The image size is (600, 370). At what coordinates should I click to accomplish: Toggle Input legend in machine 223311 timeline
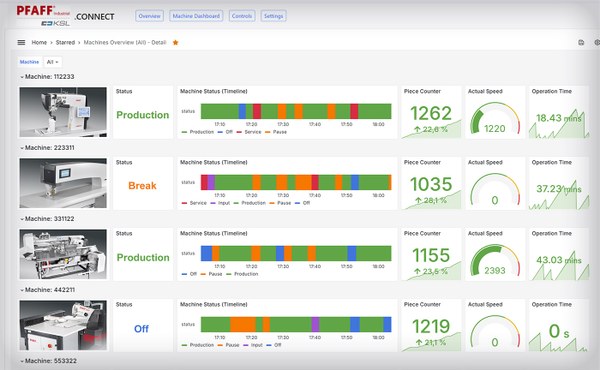pos(220,203)
